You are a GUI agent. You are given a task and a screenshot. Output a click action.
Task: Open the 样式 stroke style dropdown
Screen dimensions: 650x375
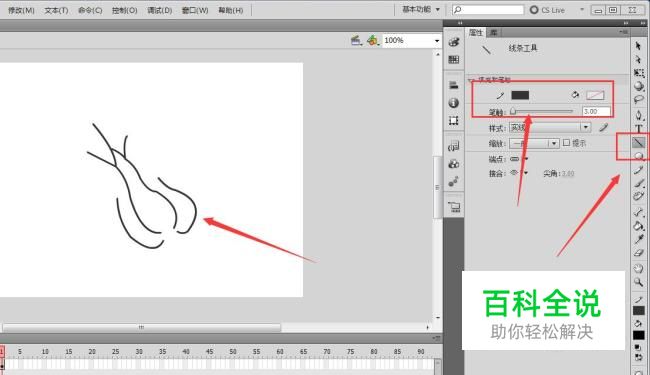click(x=550, y=128)
